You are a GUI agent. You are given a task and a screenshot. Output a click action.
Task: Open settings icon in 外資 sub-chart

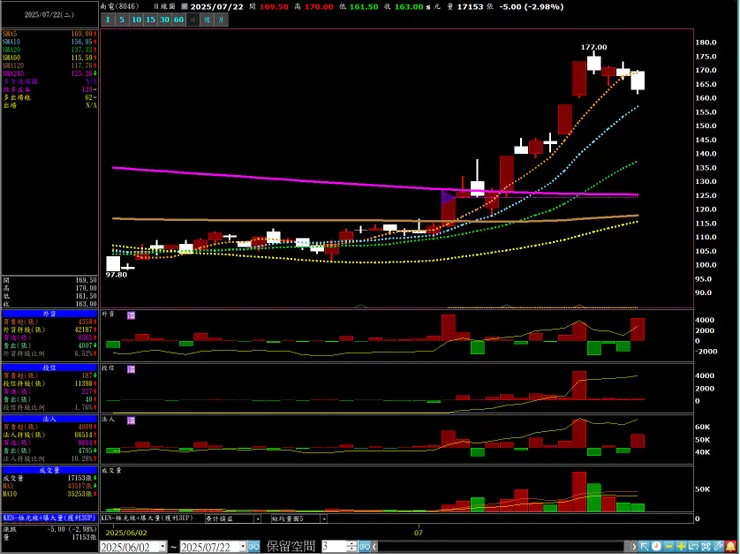coord(131,315)
